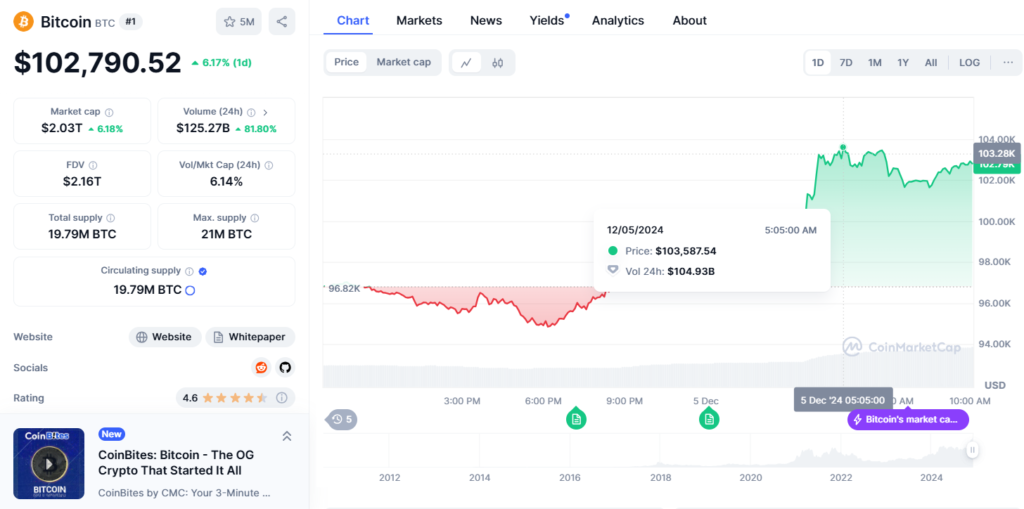
Task: Open the Yields tab
Action: pyautogui.click(x=547, y=20)
